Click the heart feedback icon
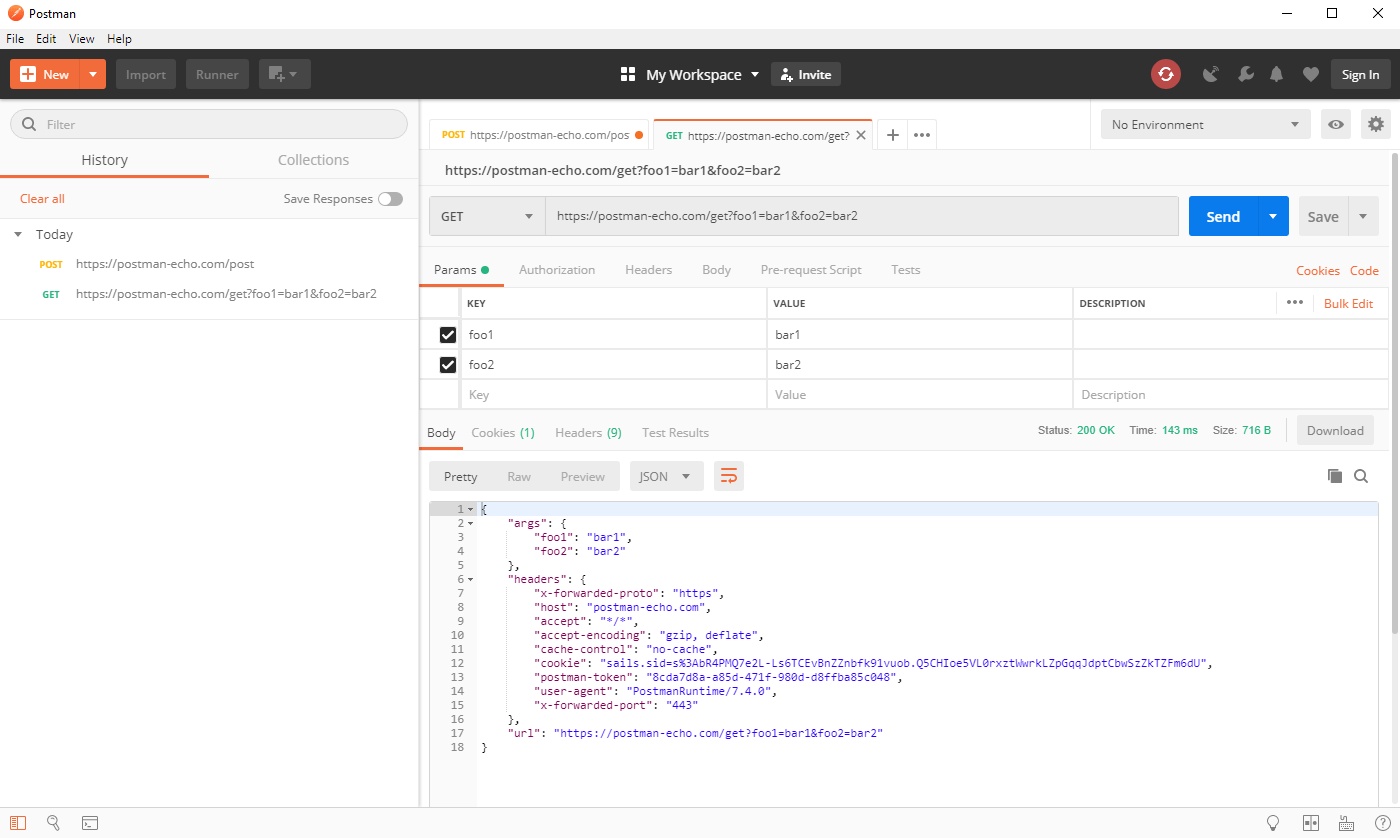This screenshot has height=838, width=1400. [1310, 74]
